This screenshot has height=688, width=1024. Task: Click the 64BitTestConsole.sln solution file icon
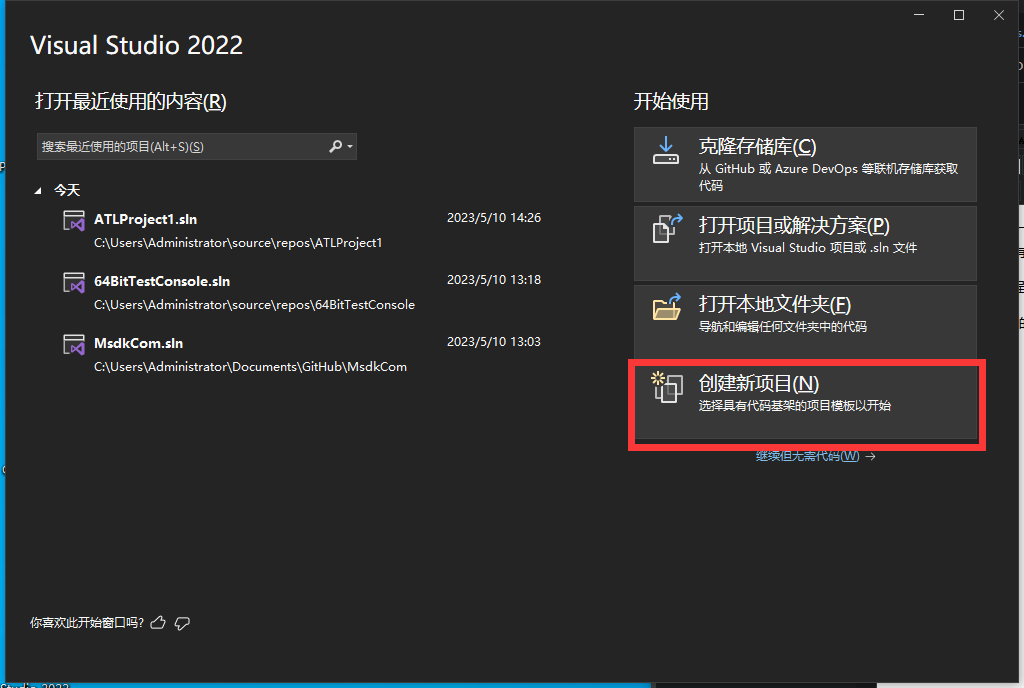(74, 283)
